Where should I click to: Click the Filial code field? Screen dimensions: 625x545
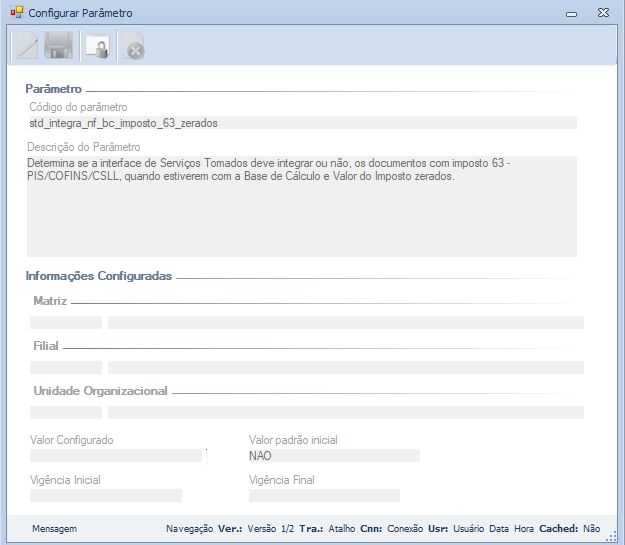66,368
